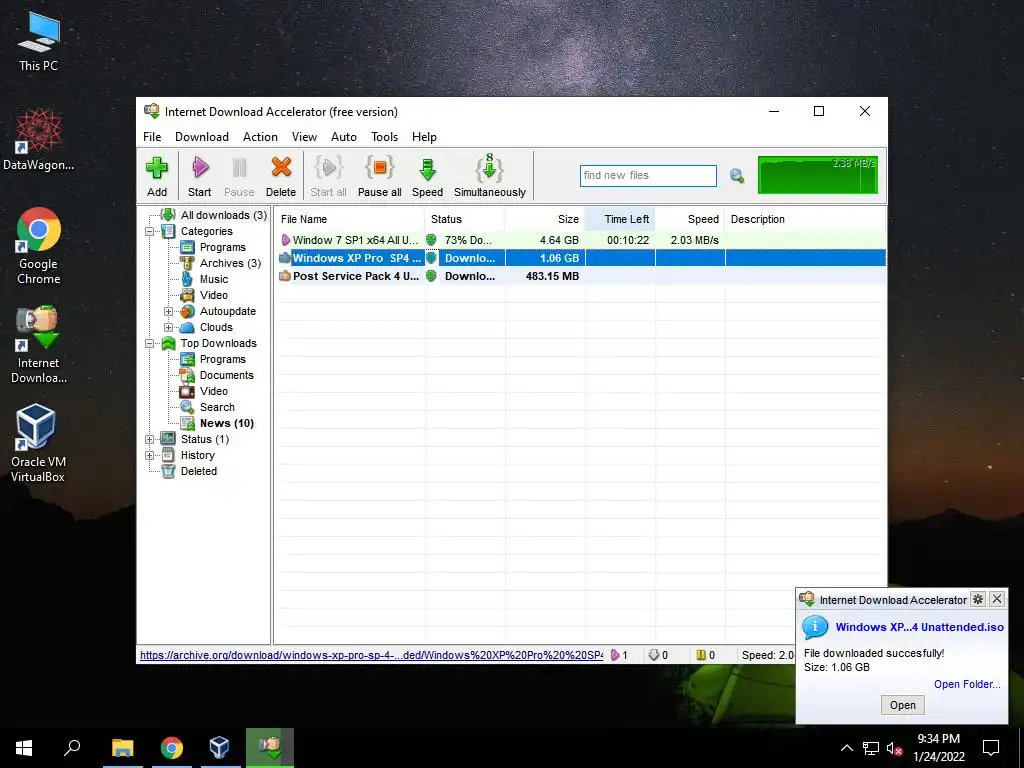Select the Clouds tree item
1024x768 pixels.
(216, 327)
